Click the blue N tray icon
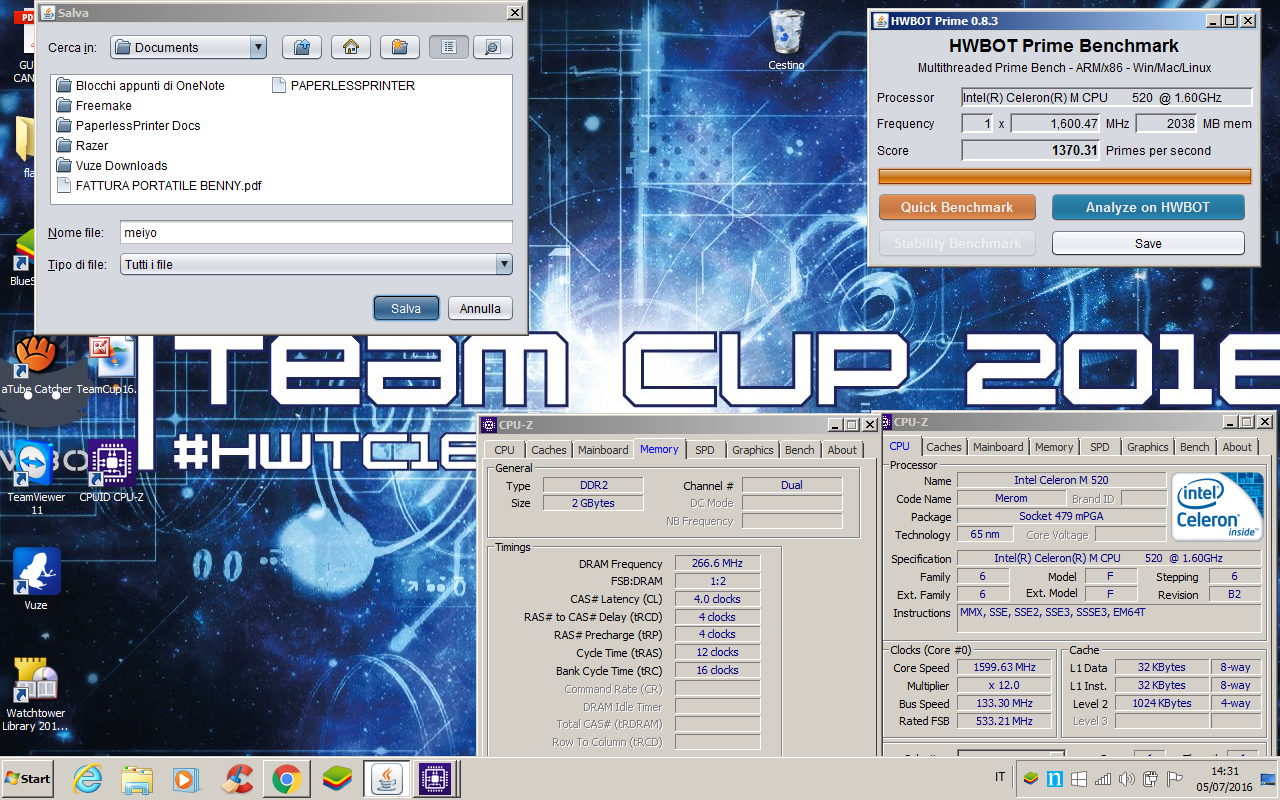 click(1055, 778)
